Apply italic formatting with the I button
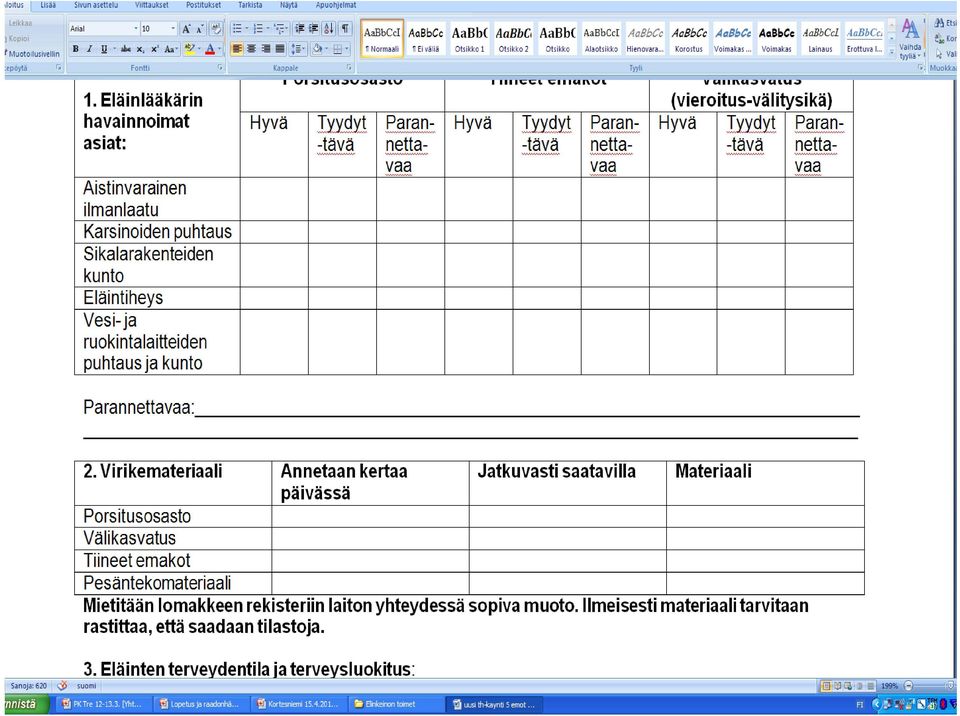Viewport: 960px width, 716px height. pos(89,49)
